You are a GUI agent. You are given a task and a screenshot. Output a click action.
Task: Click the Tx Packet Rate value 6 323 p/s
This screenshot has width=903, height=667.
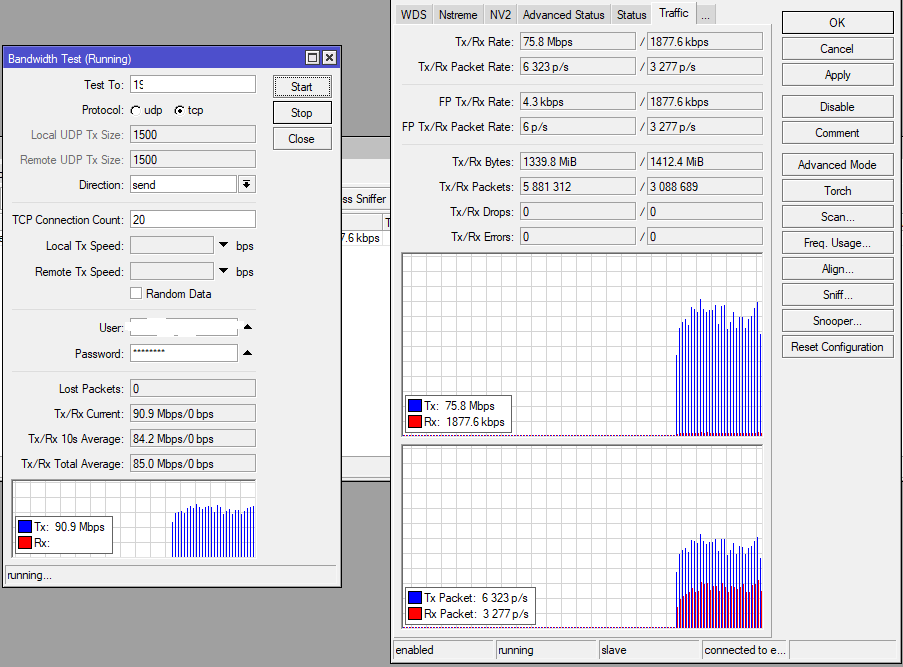[578, 66]
